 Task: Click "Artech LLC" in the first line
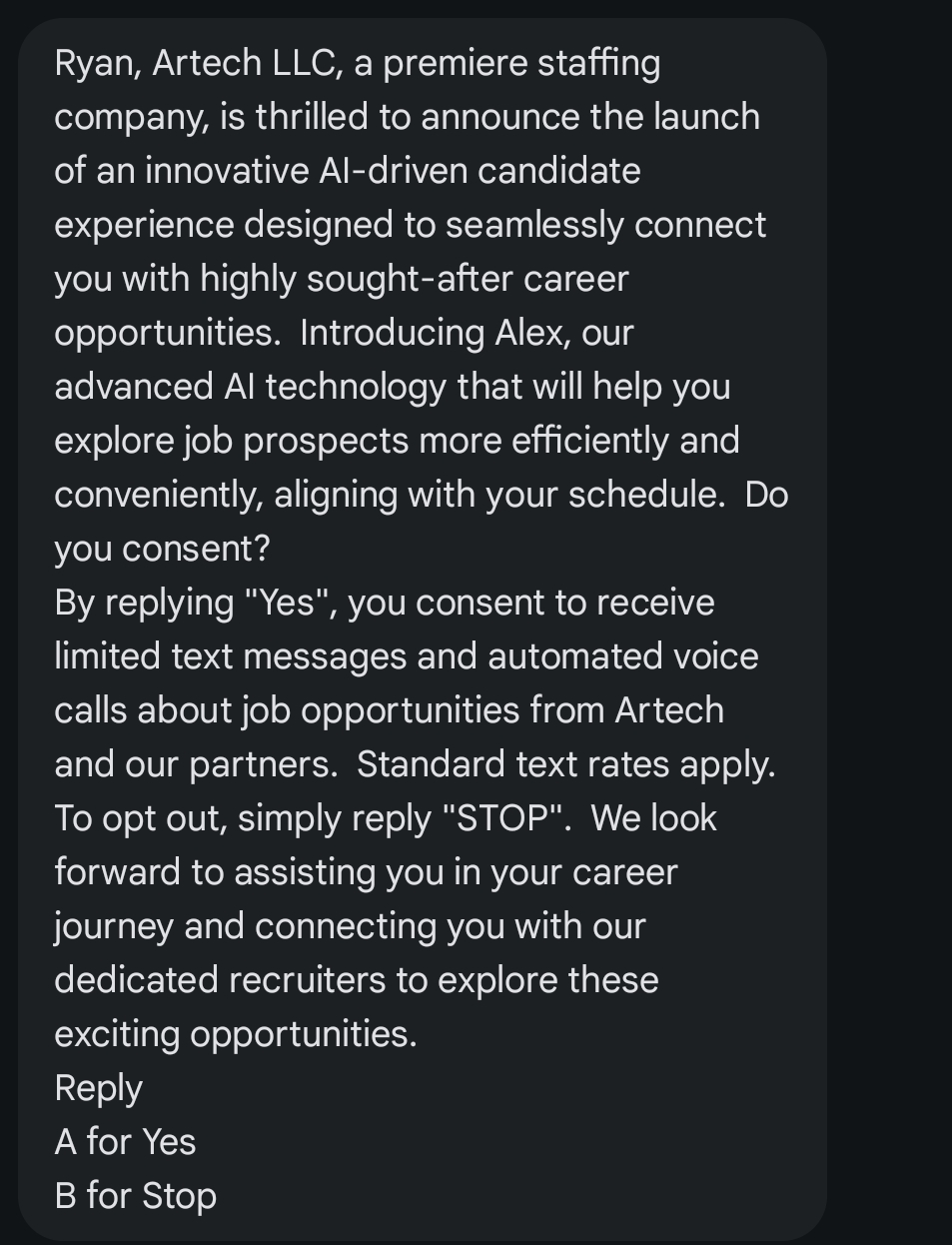(246, 63)
